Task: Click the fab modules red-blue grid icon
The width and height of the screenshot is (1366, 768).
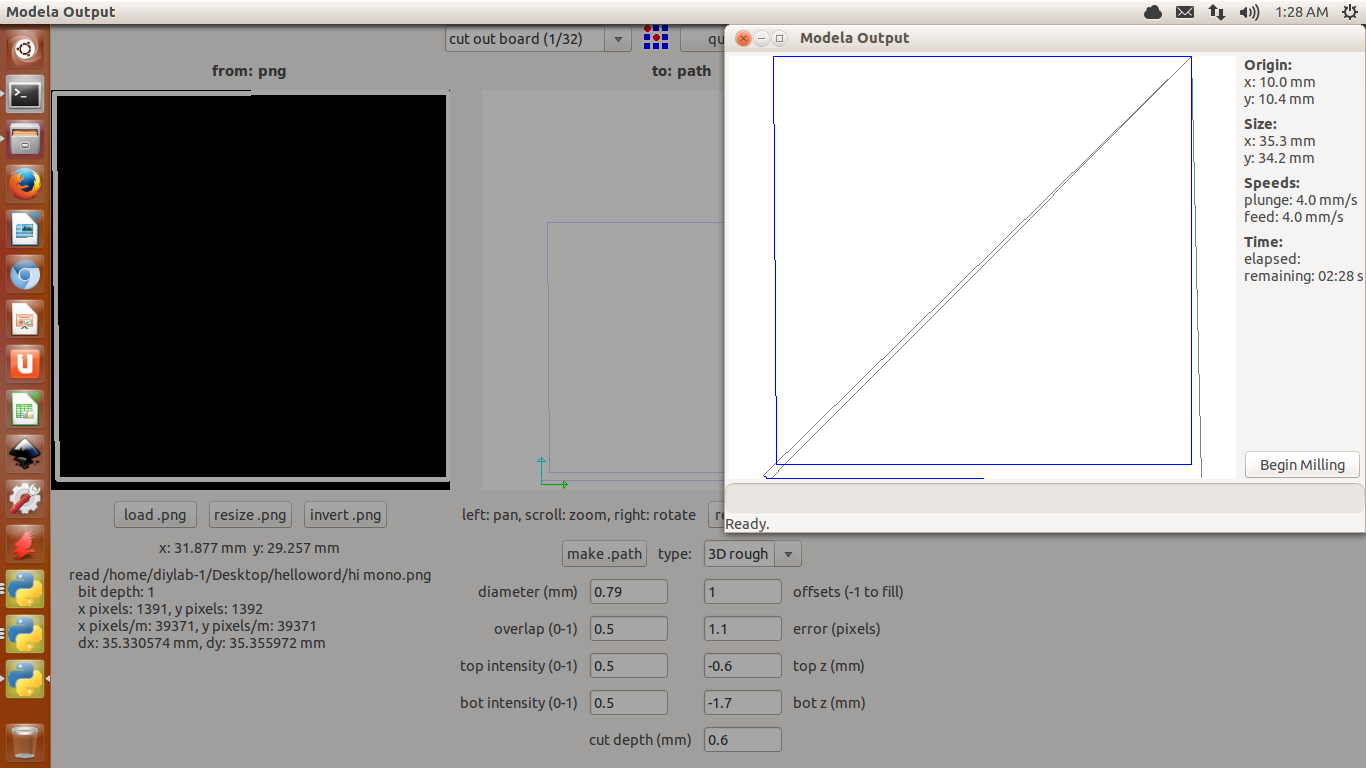Action: 656,39
